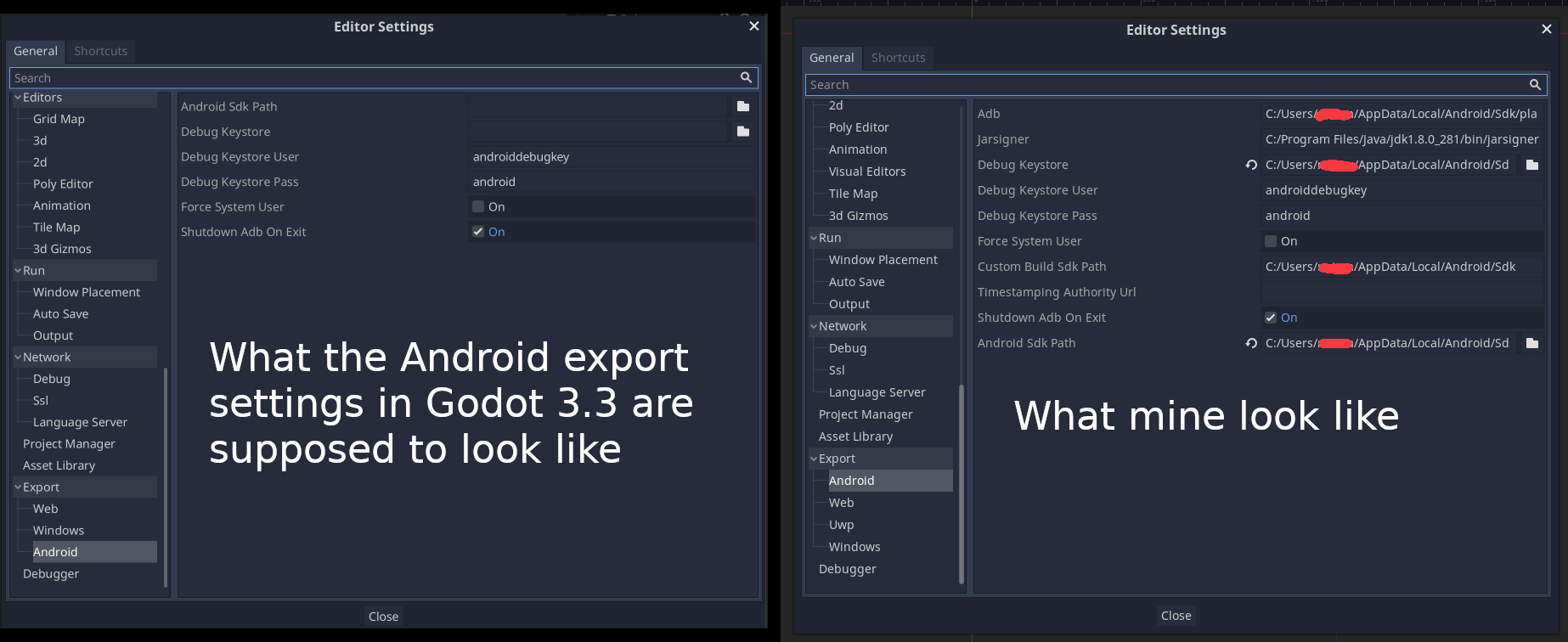Select Language Server in left tree
Viewport: 1568px width, 642px height.
click(80, 422)
